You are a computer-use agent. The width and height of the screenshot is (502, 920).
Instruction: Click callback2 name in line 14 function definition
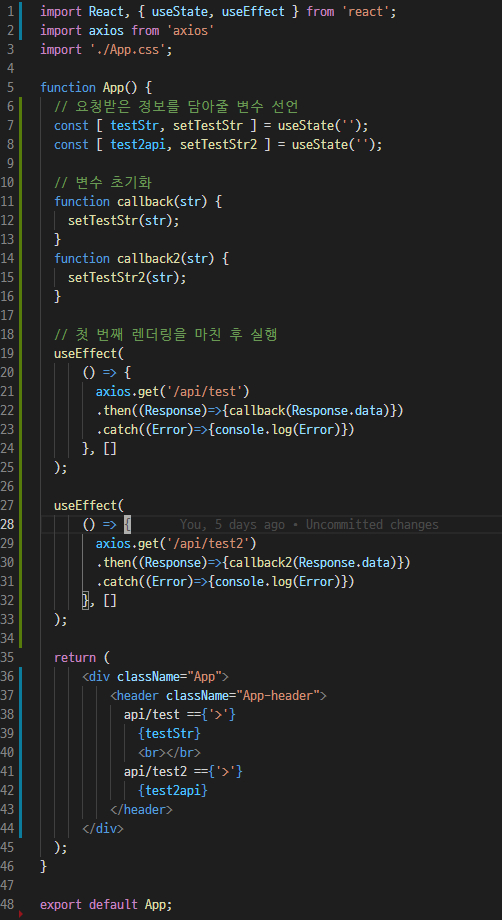(x=148, y=258)
